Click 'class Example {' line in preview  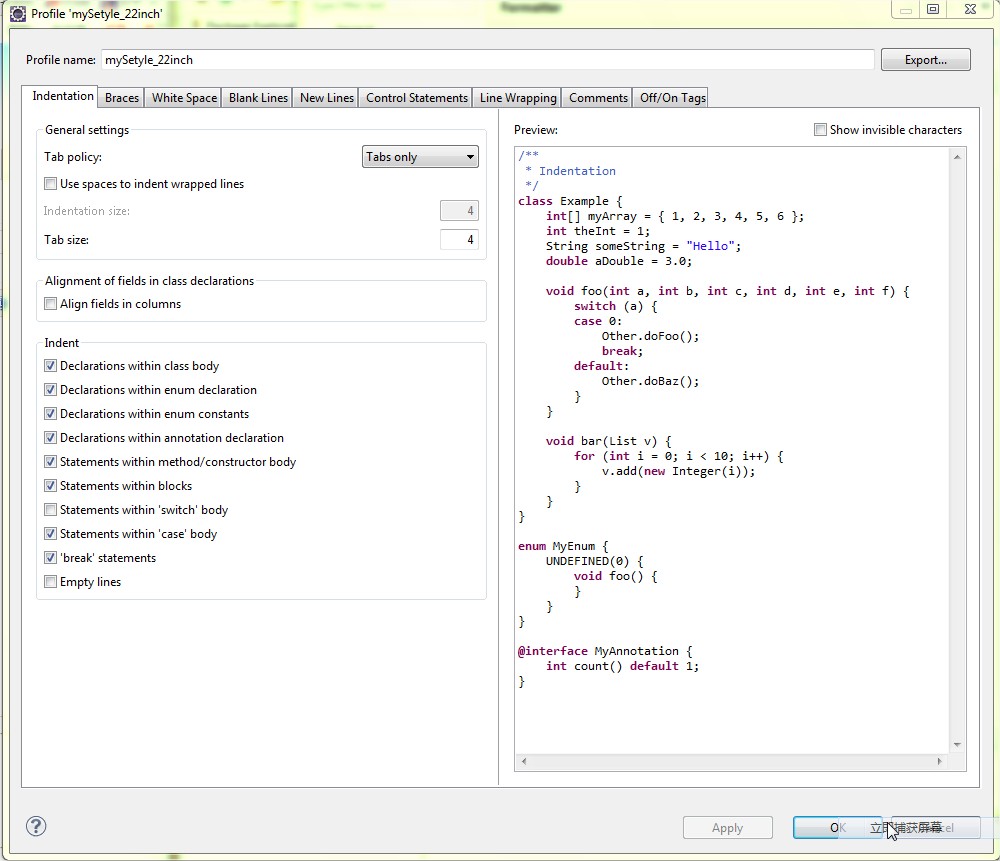click(x=570, y=201)
